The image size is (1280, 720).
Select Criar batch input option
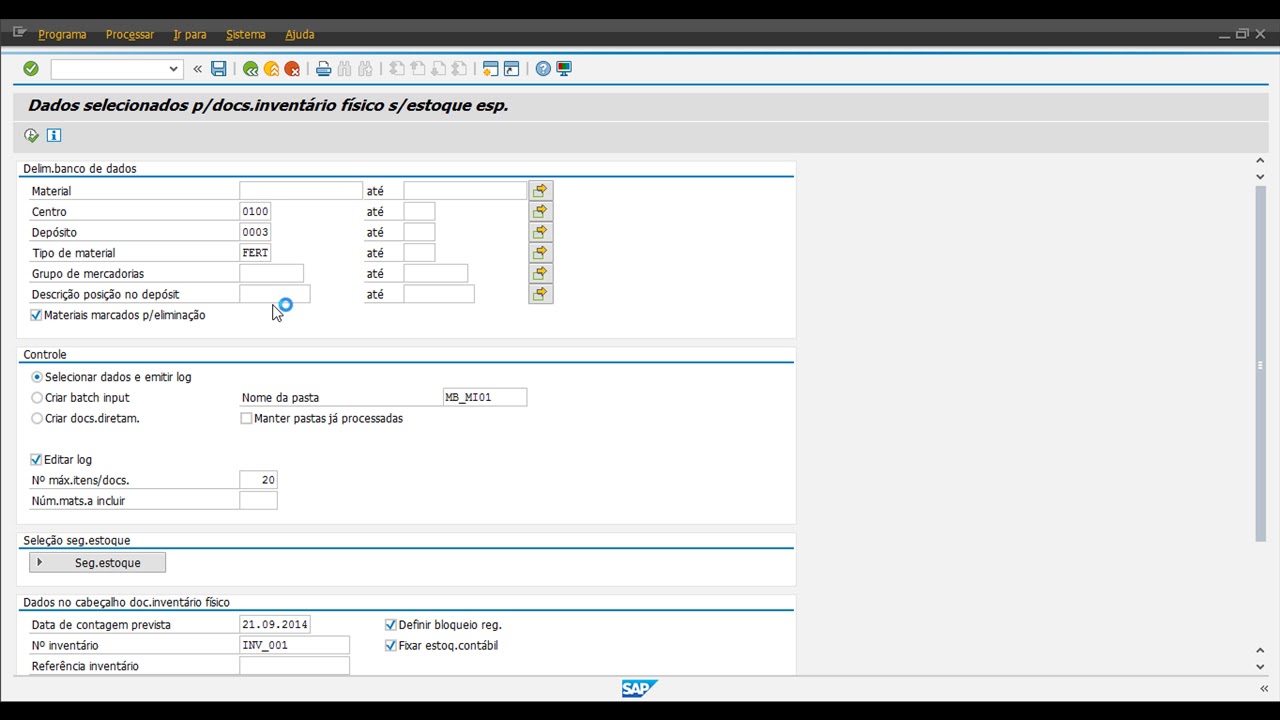tap(37, 398)
